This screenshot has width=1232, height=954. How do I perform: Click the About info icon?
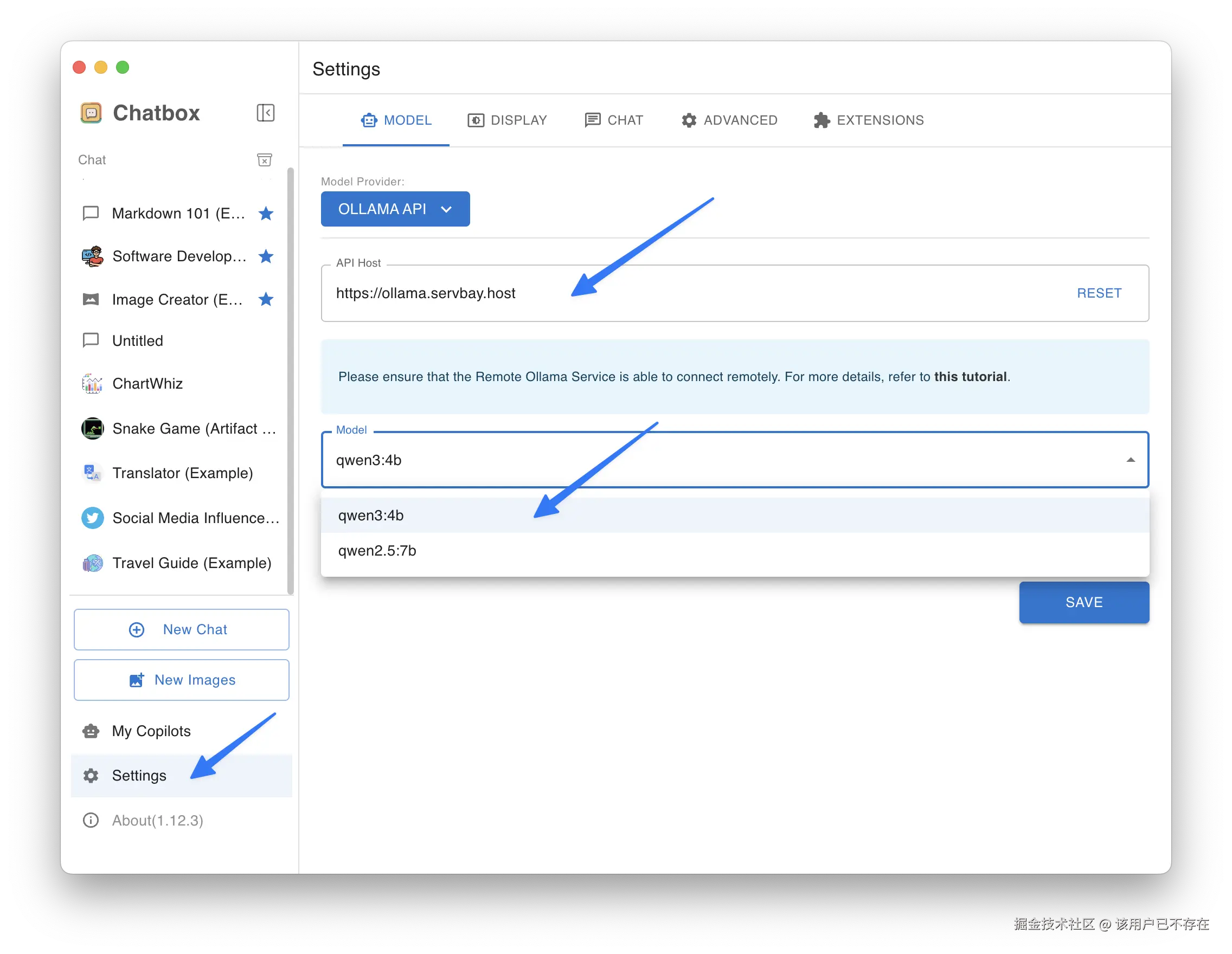(91, 820)
